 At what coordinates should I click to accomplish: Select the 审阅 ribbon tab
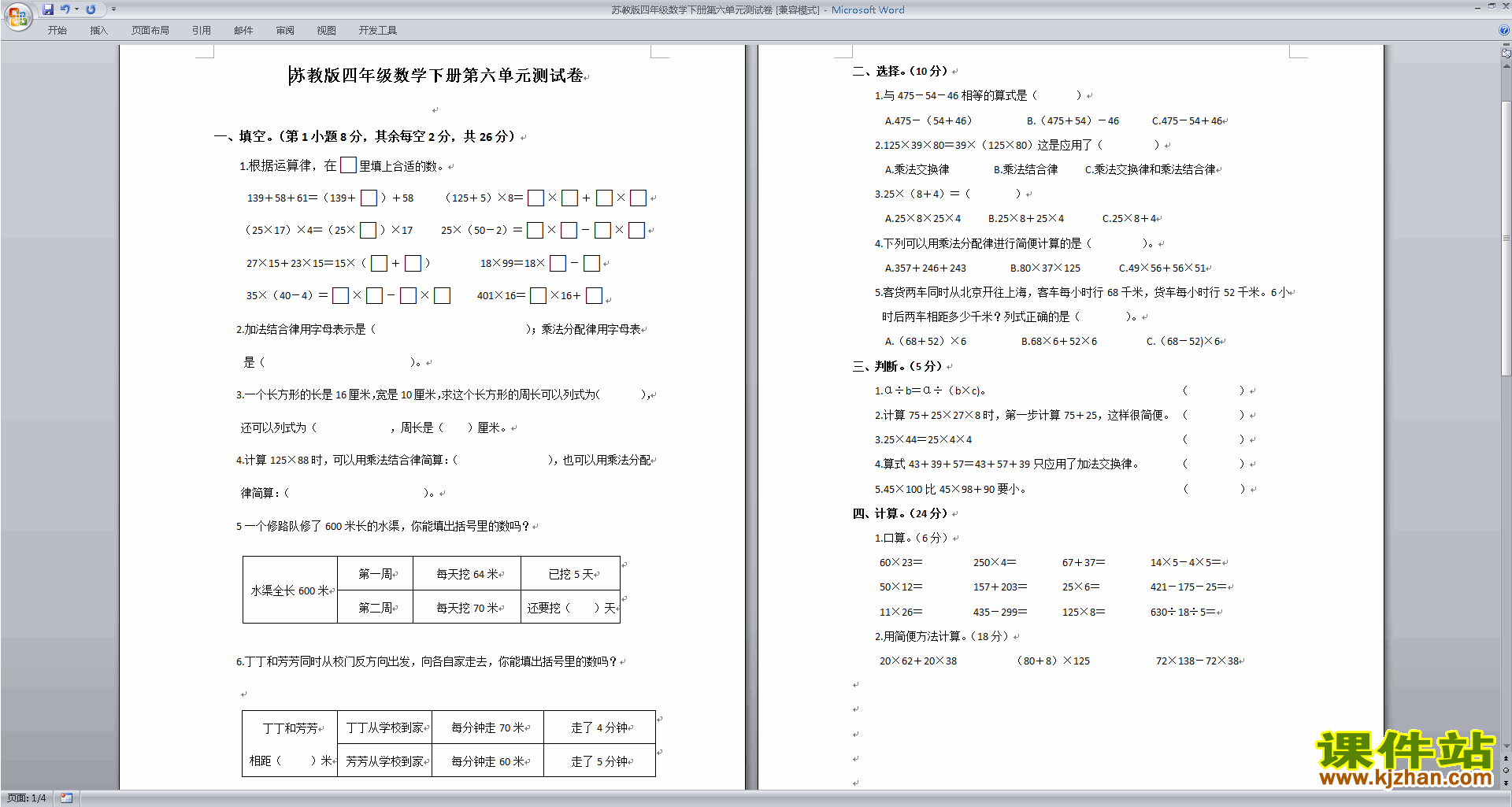[285, 30]
